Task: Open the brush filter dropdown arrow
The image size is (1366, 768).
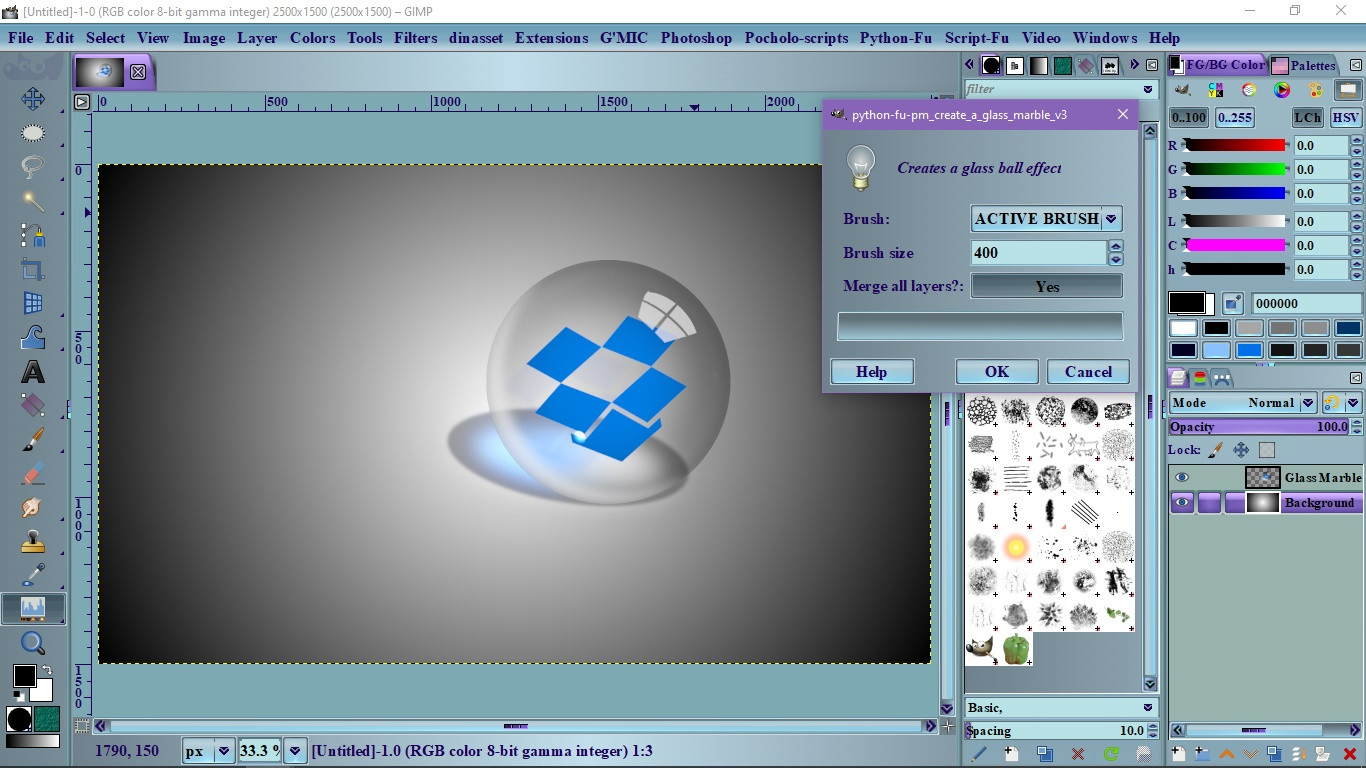Action: [x=1149, y=89]
